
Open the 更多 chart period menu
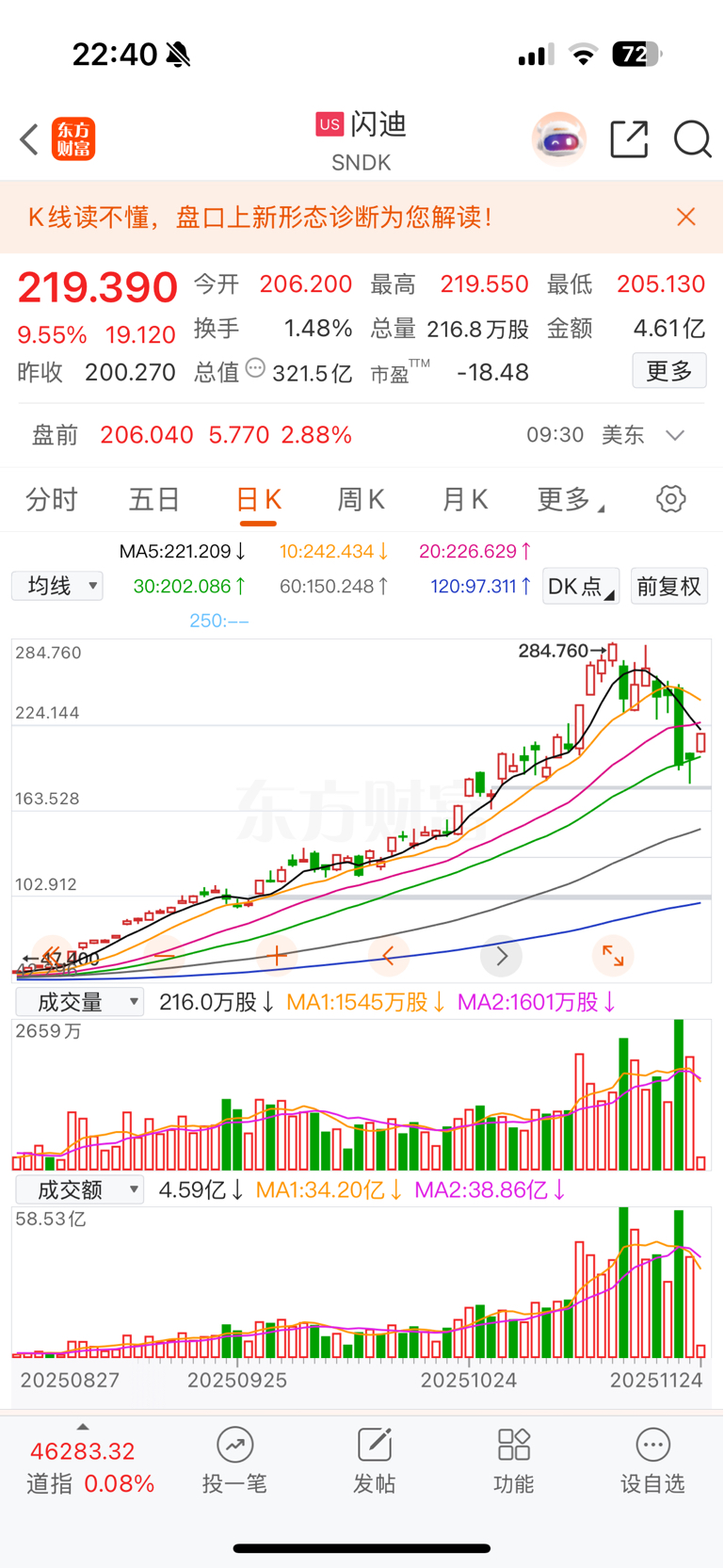[571, 499]
